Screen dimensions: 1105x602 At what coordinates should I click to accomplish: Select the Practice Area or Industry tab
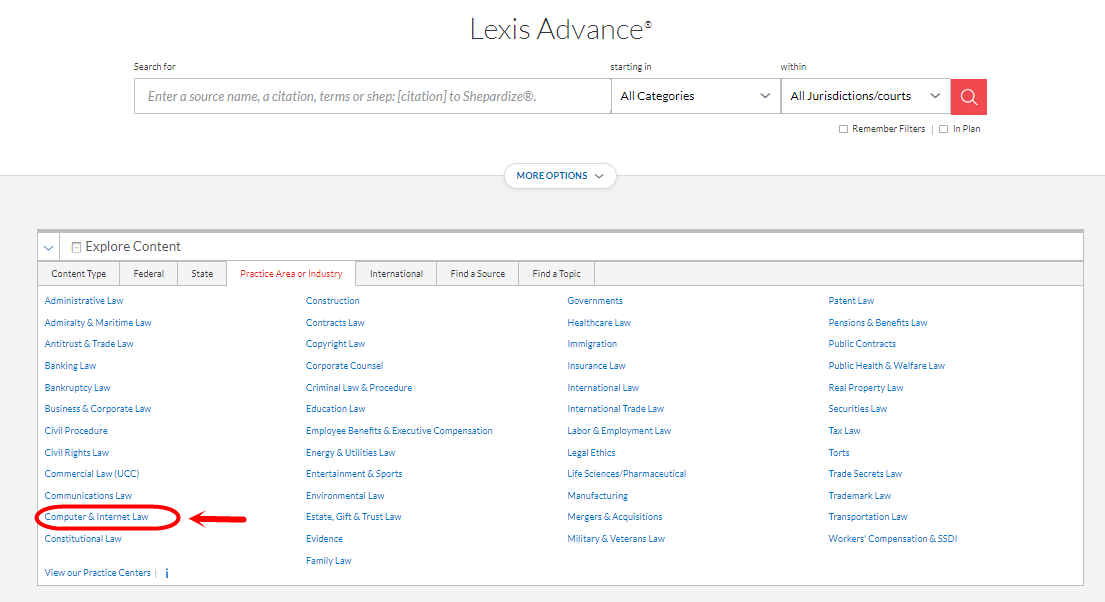[291, 274]
